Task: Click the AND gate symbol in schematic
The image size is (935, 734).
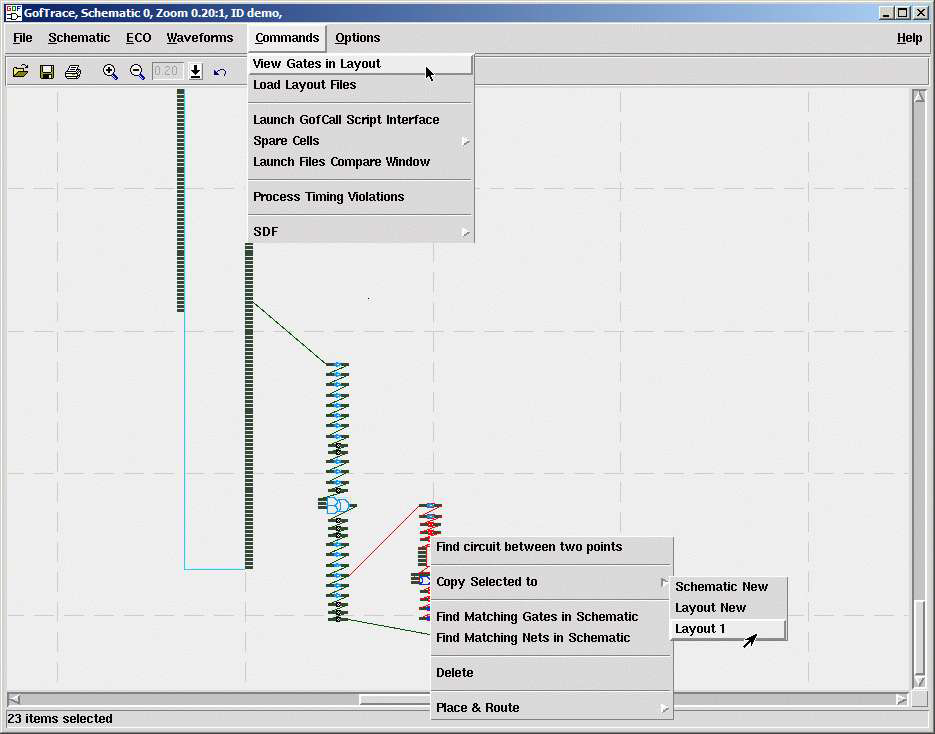Action: (339, 505)
